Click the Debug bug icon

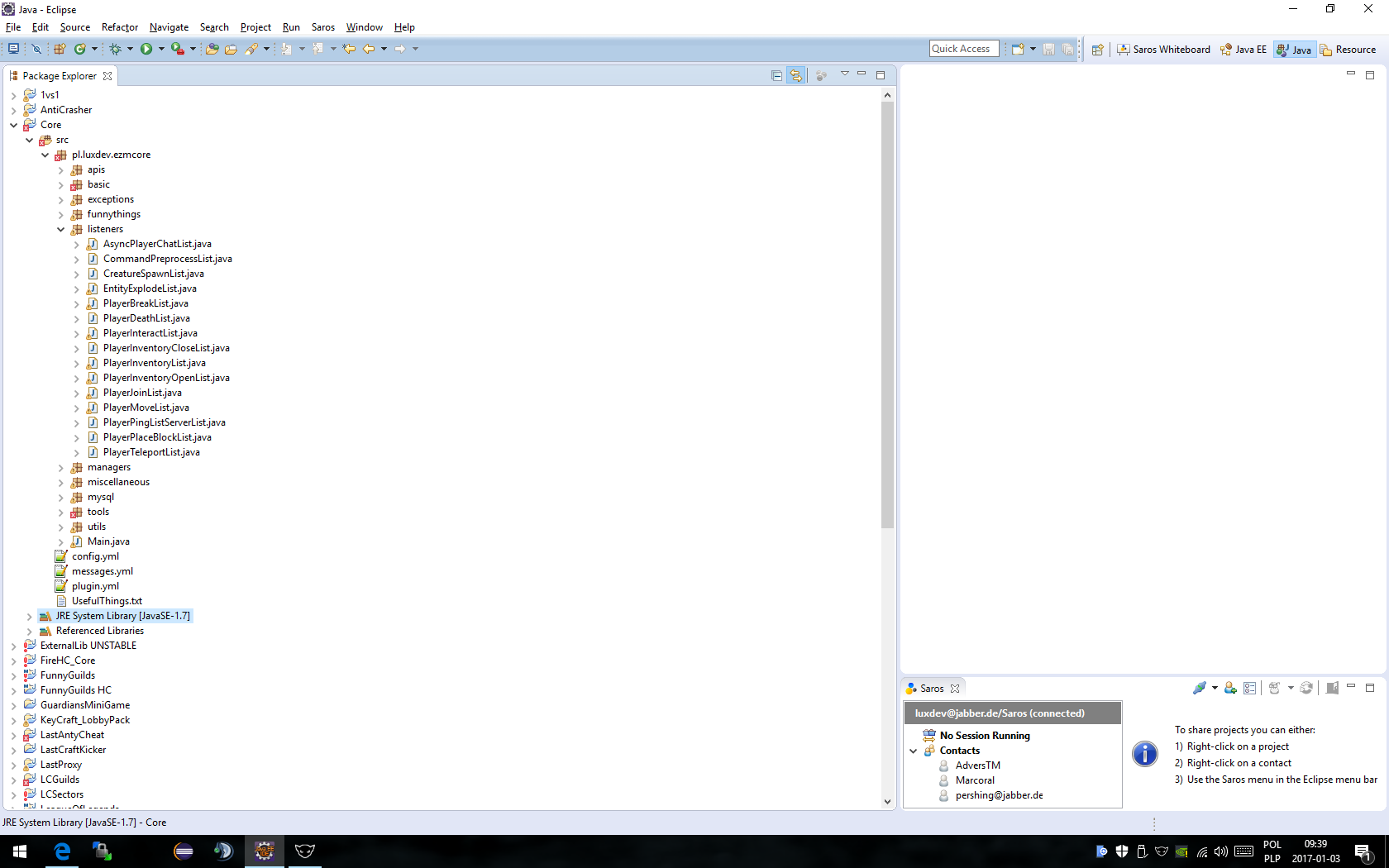pos(115,50)
